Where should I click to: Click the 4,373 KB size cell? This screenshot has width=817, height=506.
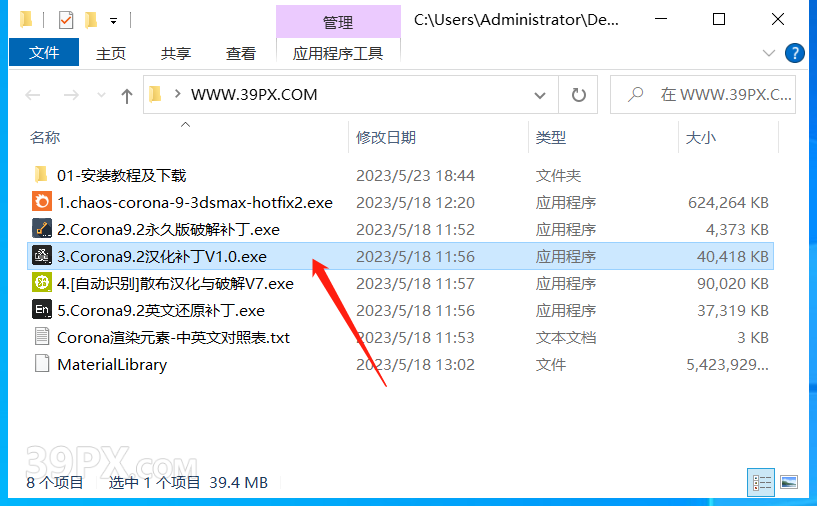click(x=737, y=230)
